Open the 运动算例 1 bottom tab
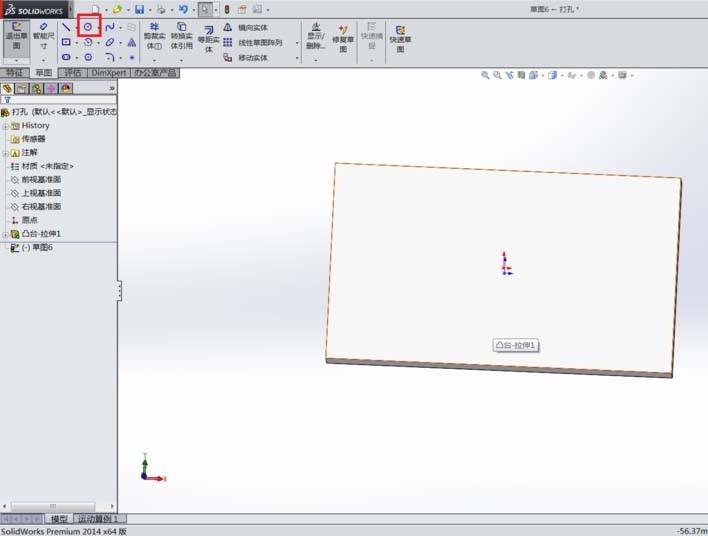This screenshot has height=536, width=708. pyautogui.click(x=98, y=519)
